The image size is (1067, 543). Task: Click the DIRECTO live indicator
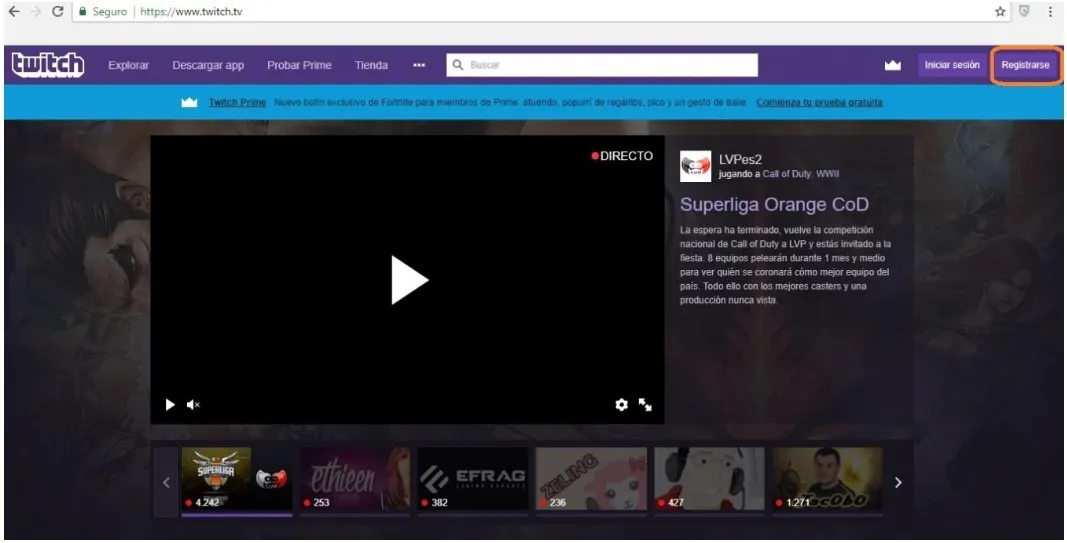click(x=622, y=156)
